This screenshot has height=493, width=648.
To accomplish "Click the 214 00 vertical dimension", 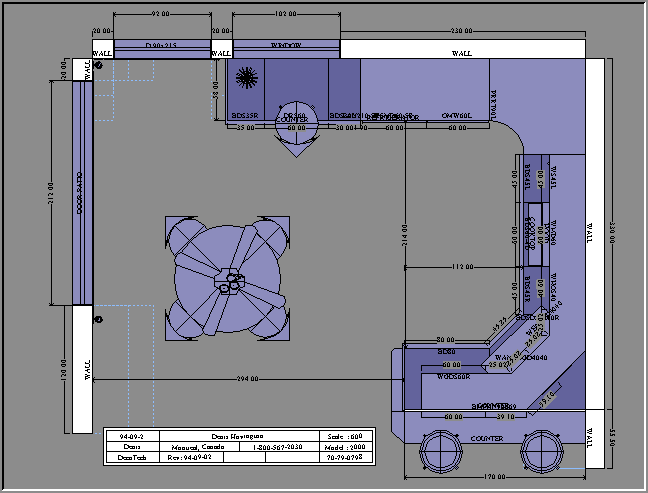I will coord(405,235).
